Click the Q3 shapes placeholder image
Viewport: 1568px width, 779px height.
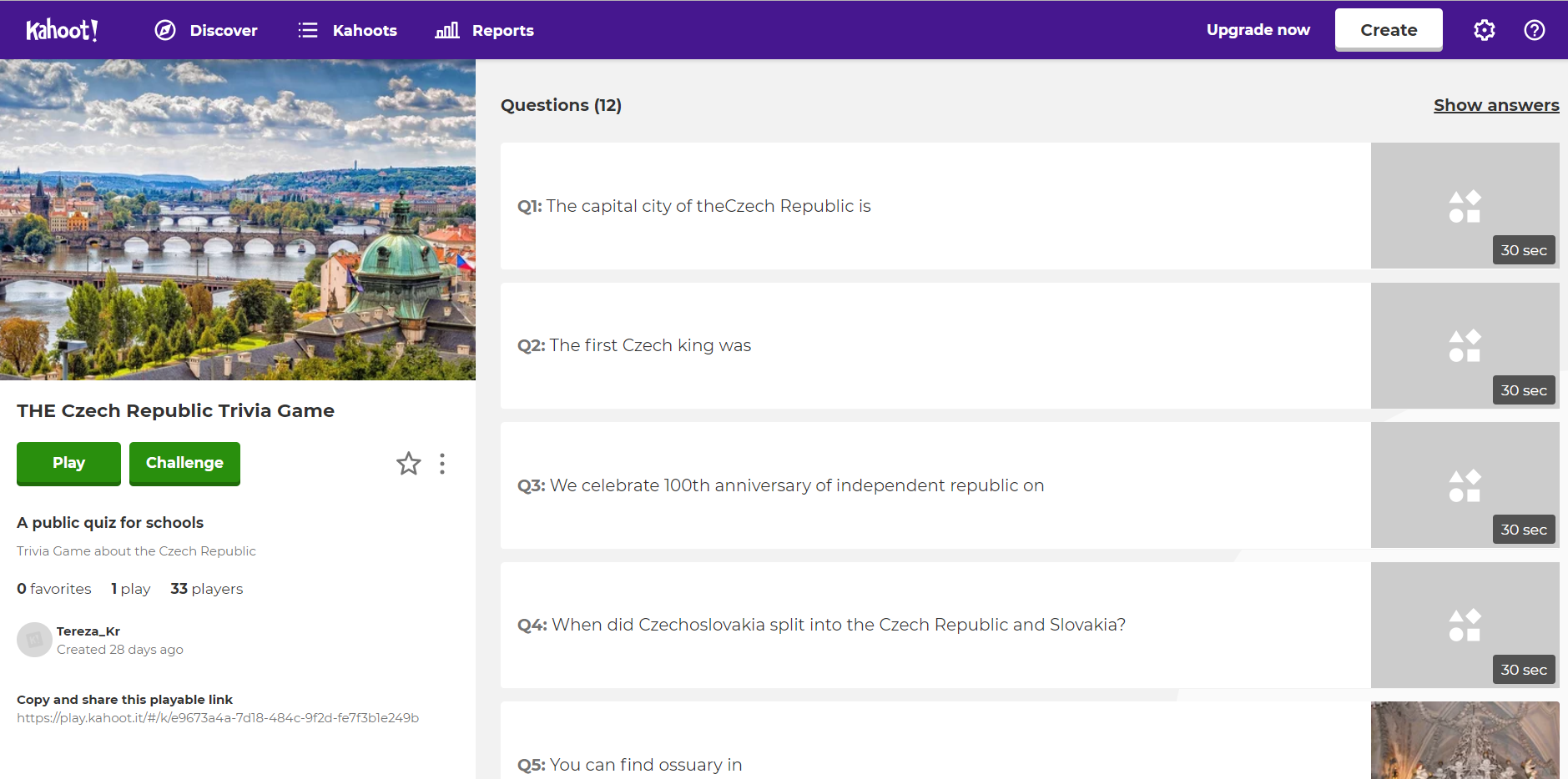1465,485
